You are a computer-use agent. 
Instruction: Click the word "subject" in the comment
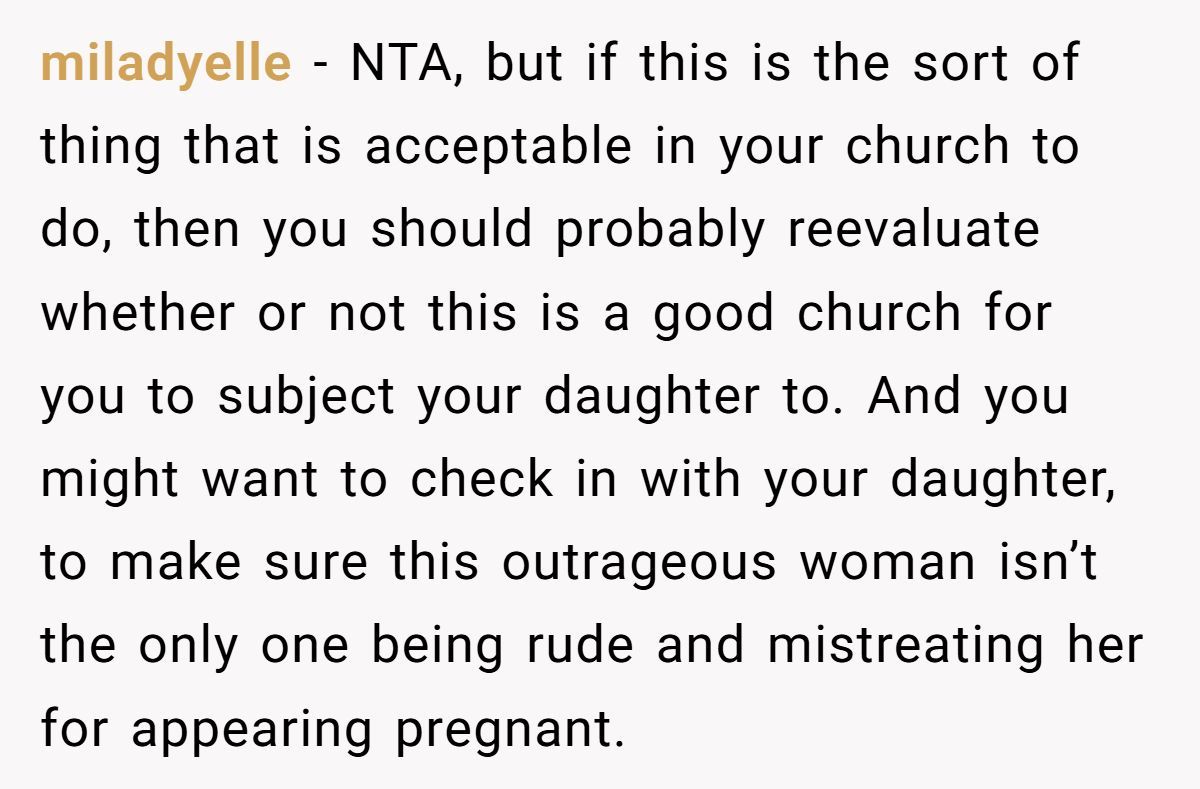point(307,398)
